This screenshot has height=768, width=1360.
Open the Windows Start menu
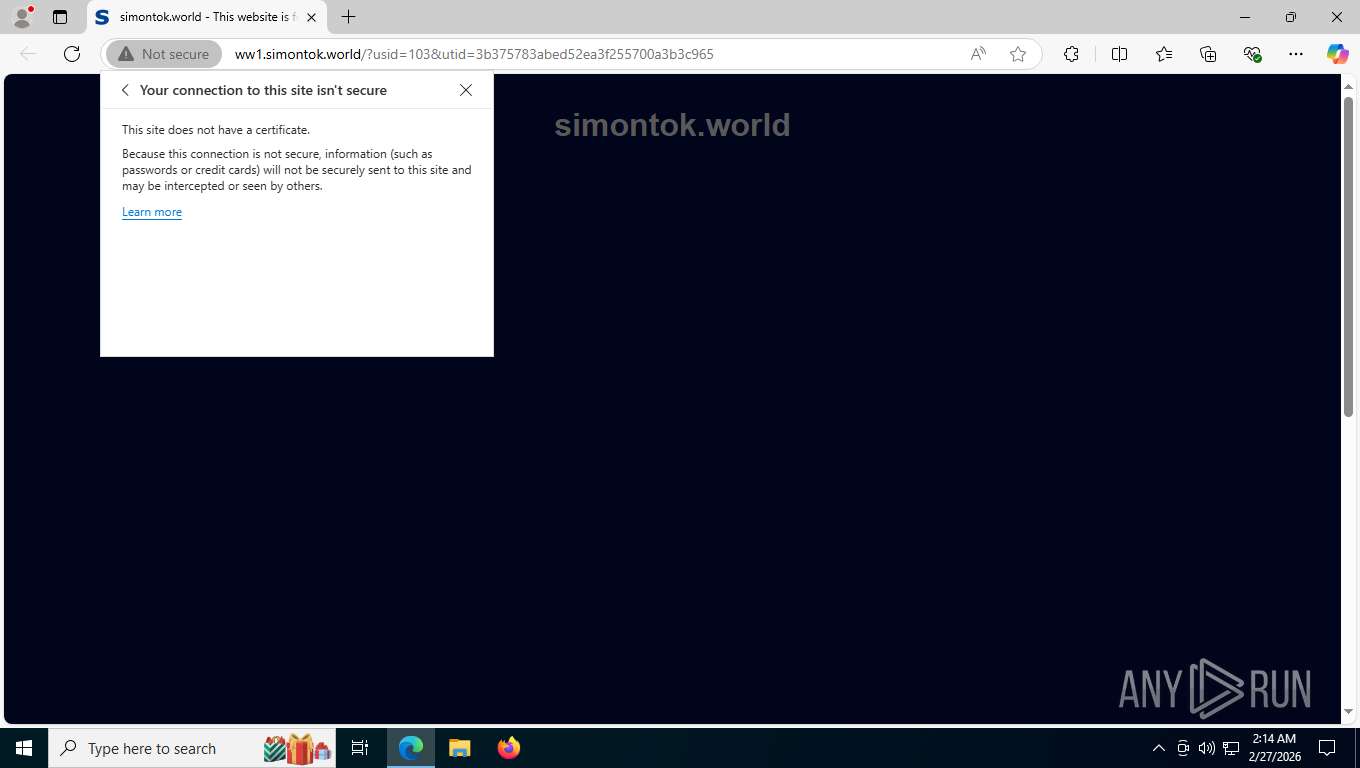pyautogui.click(x=24, y=748)
